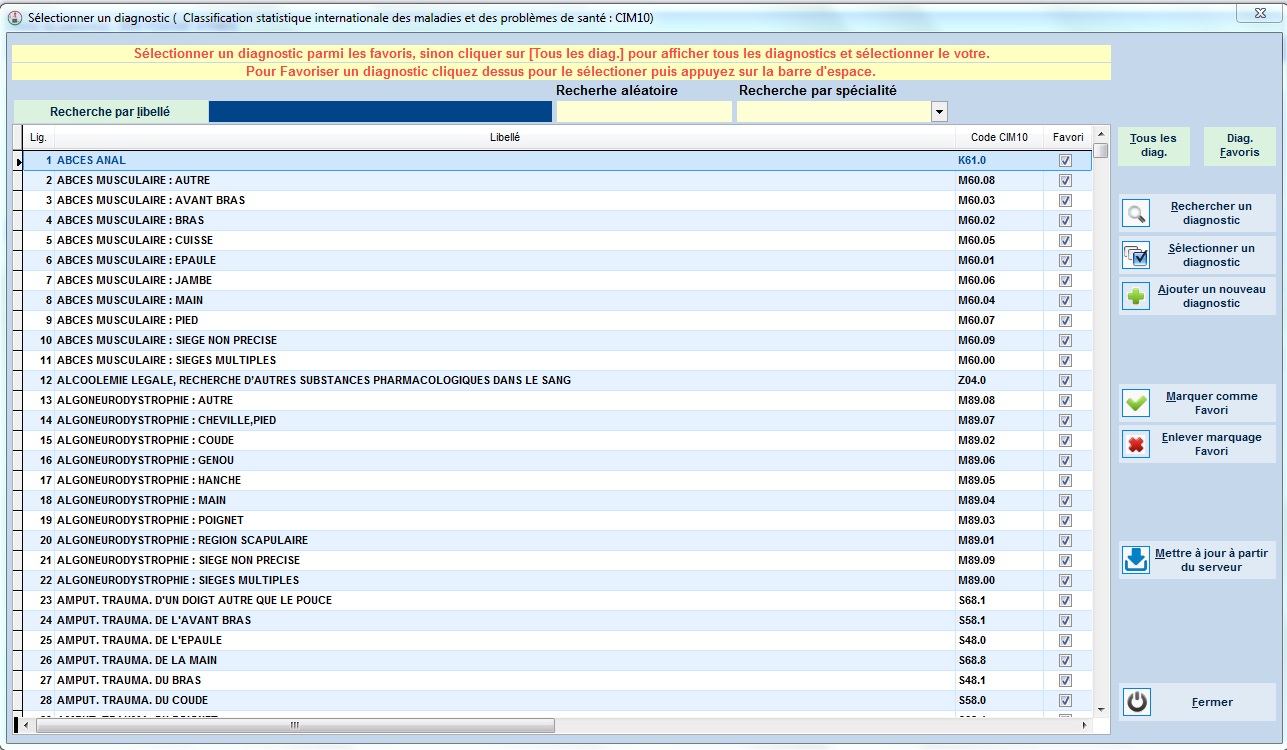Viewport: 1287px width, 750px height.
Task: Click the power icon beside Fermer
Action: pos(1136,702)
